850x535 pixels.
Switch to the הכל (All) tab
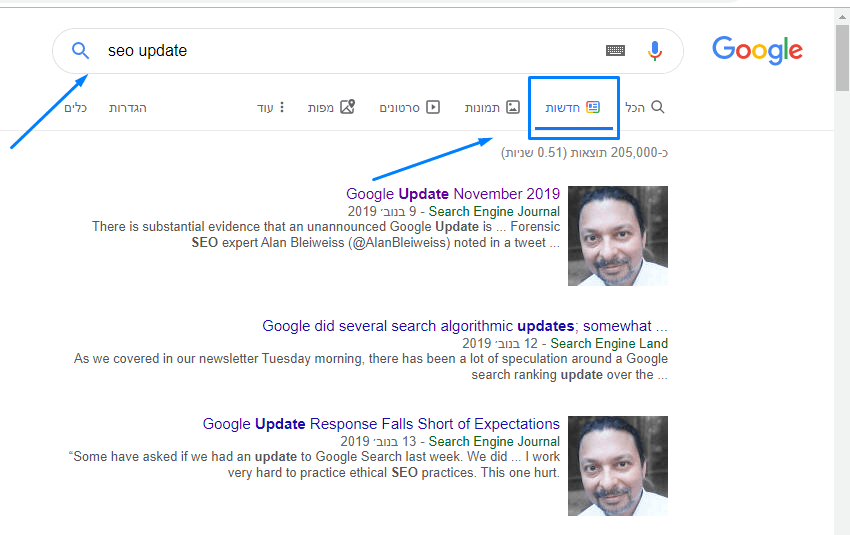pos(644,107)
